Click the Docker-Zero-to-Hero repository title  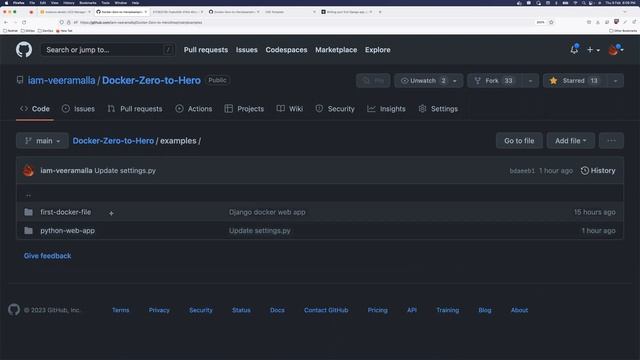click(x=151, y=80)
